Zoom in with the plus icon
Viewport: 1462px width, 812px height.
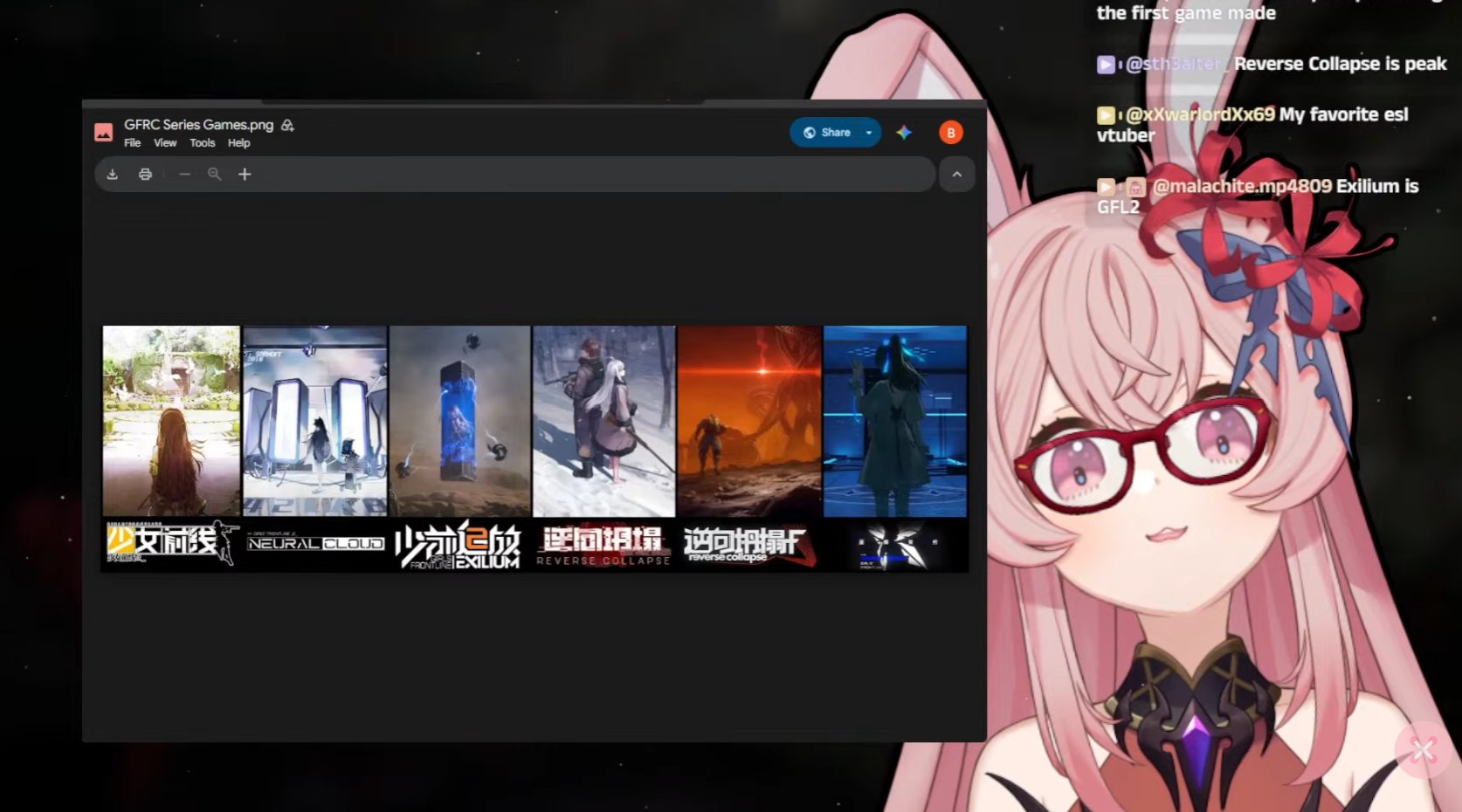click(245, 175)
